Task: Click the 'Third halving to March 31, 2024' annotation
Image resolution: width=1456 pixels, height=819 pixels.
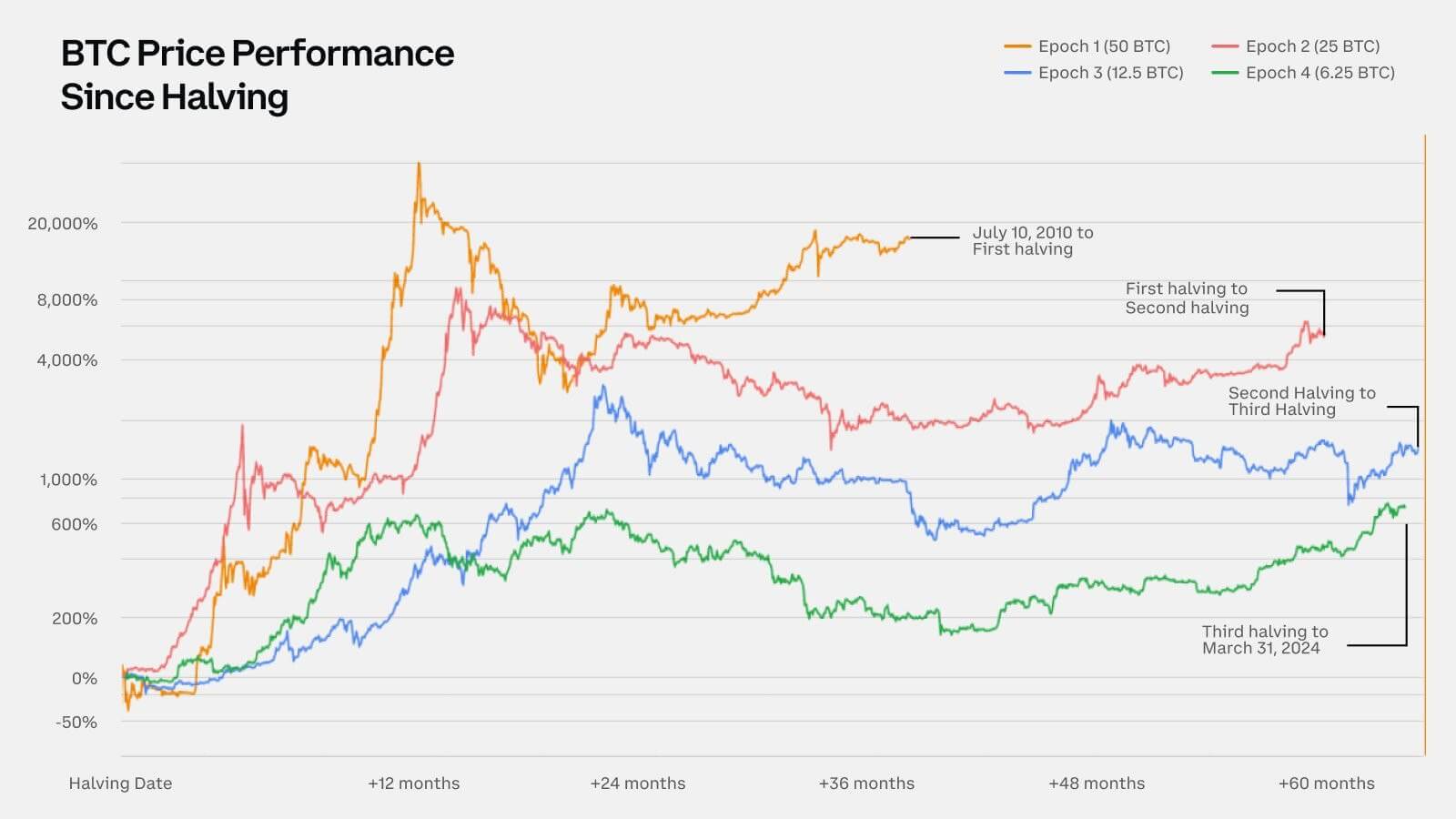Action: 1264,640
